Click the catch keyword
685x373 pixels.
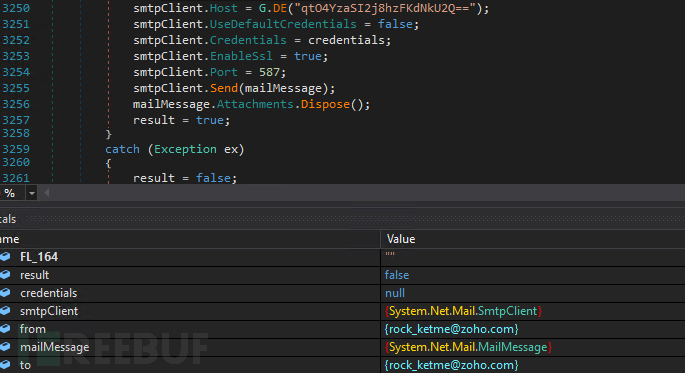tap(122, 149)
